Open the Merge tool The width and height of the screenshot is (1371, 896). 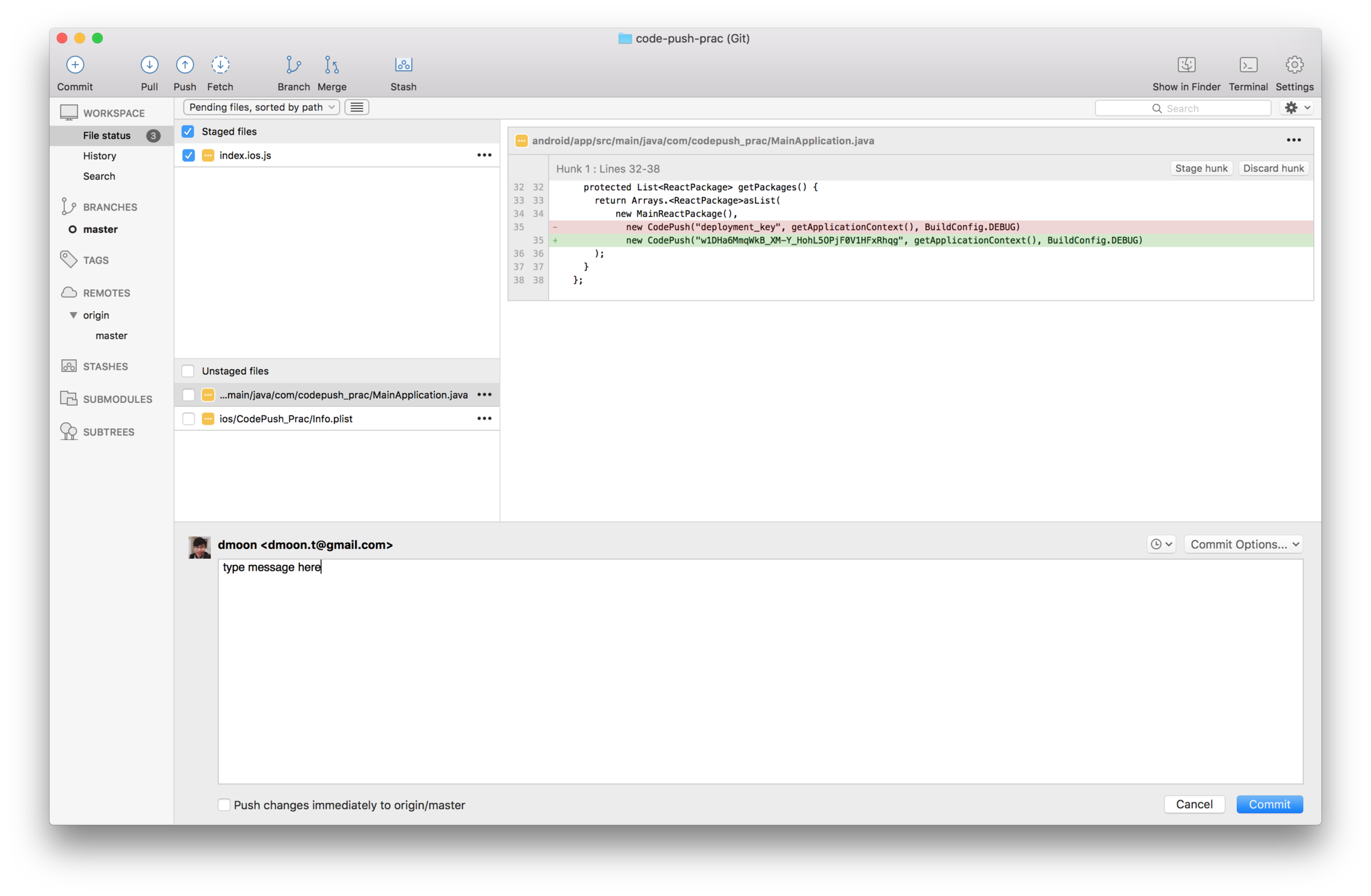(x=331, y=65)
